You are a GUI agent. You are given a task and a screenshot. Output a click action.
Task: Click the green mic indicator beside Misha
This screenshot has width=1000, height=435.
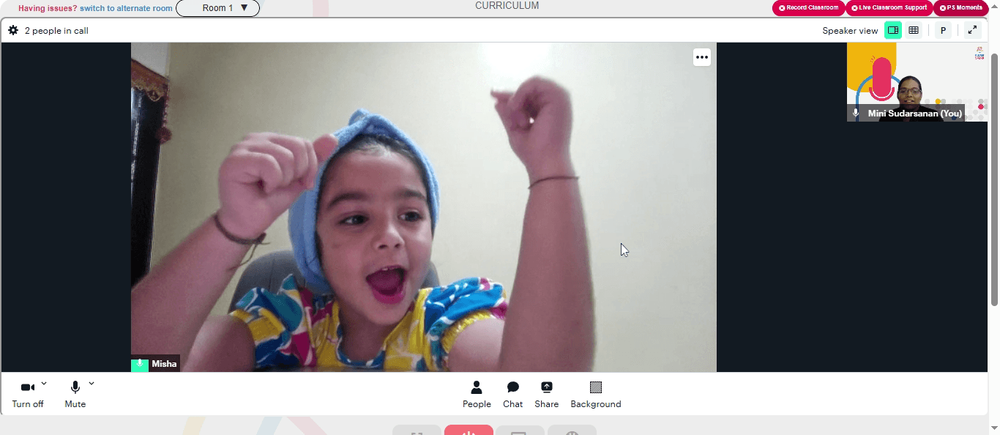[x=139, y=364]
